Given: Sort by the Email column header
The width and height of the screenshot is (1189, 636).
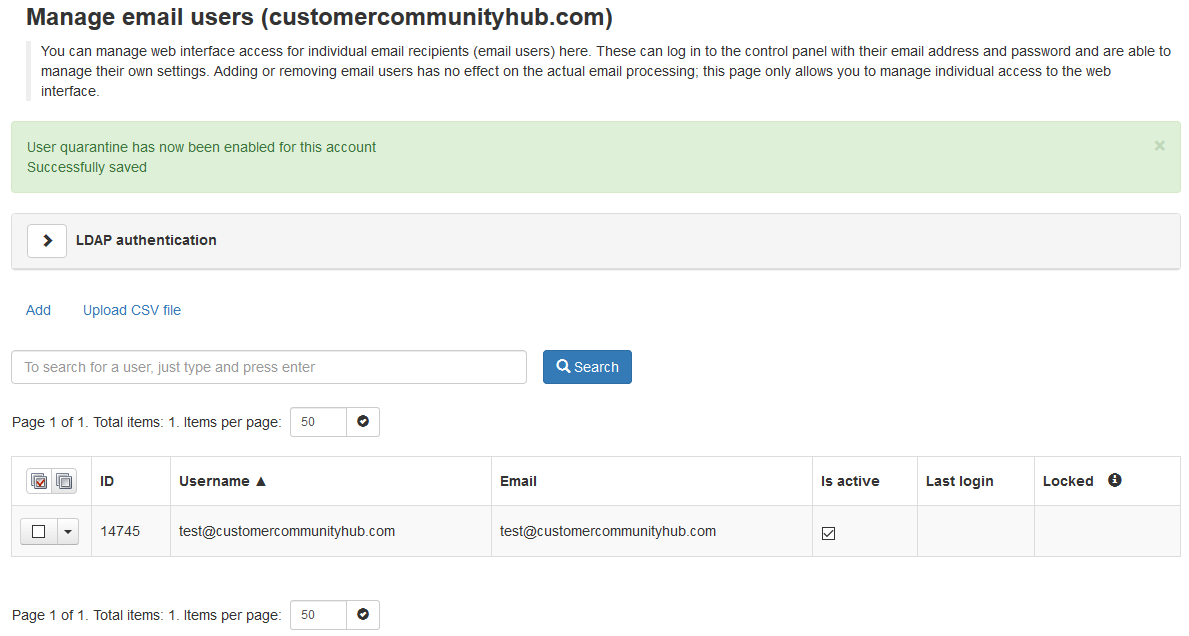Looking at the screenshot, I should [518, 481].
